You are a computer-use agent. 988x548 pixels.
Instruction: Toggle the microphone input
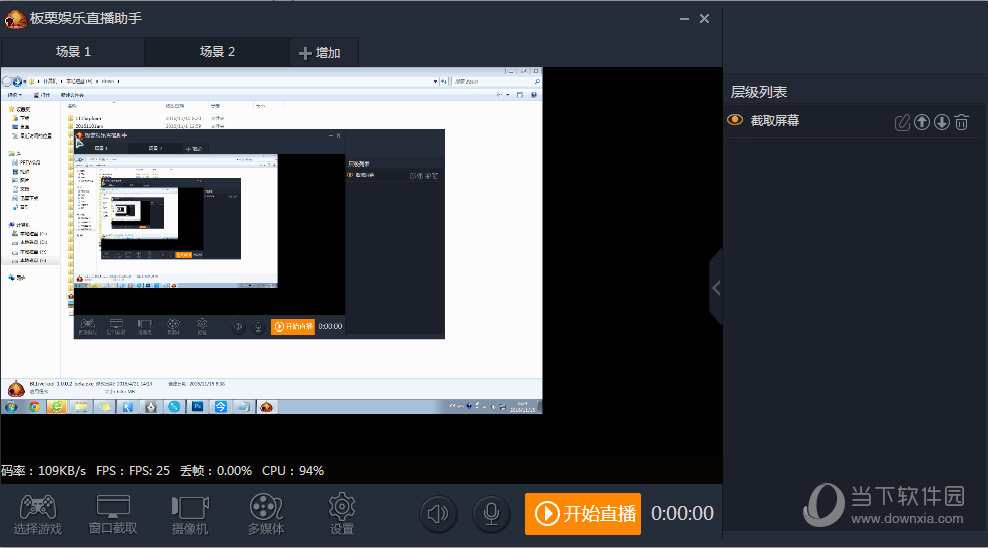(x=491, y=514)
